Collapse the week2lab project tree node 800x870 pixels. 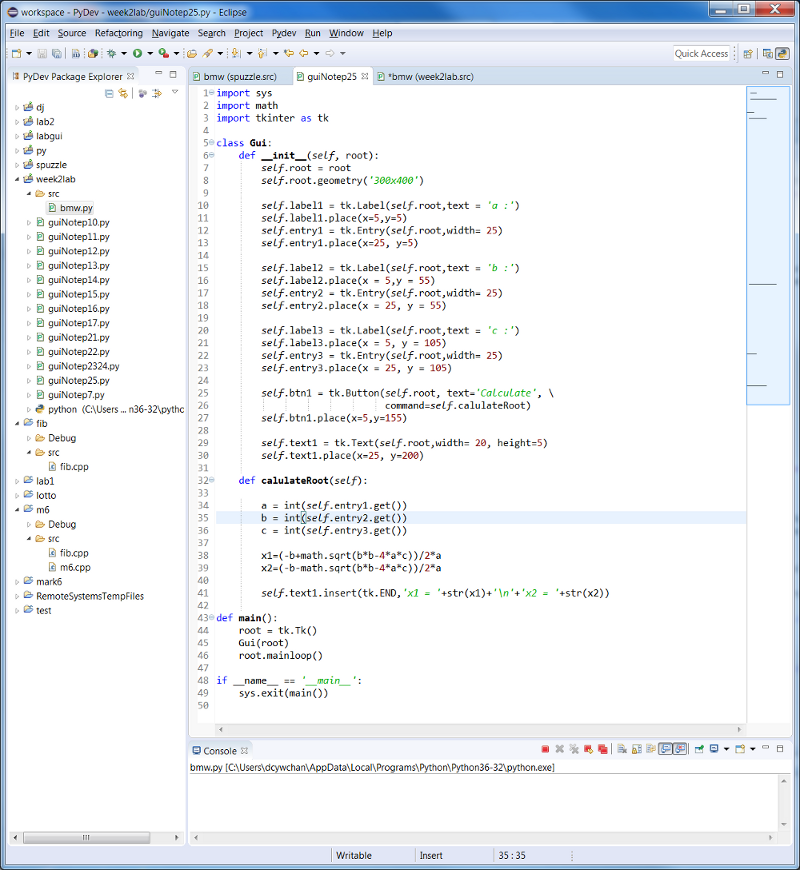17,179
